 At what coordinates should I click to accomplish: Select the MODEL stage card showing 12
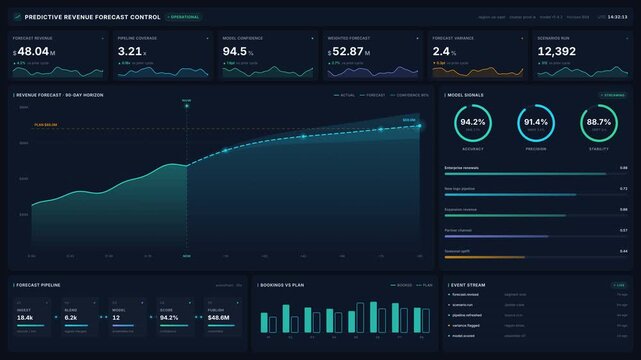coord(128,317)
